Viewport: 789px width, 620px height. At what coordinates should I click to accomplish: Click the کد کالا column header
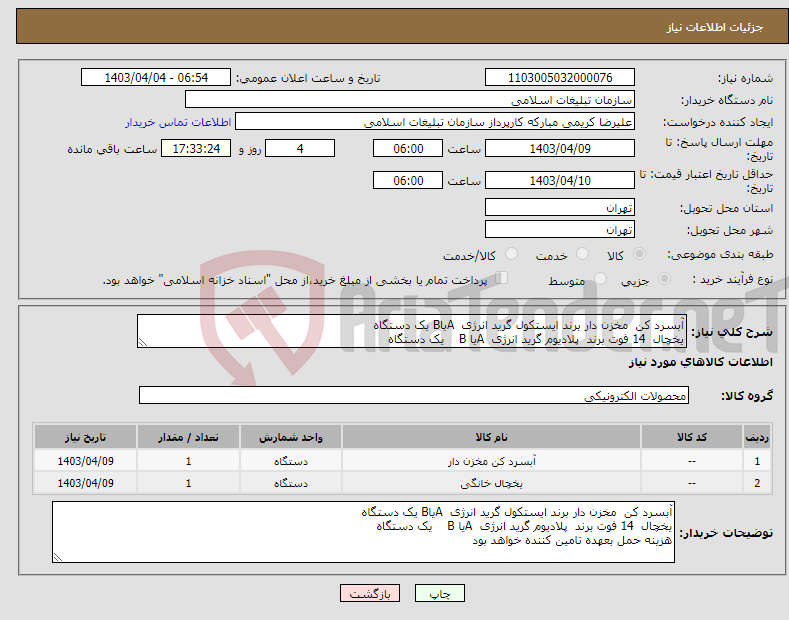(692, 437)
